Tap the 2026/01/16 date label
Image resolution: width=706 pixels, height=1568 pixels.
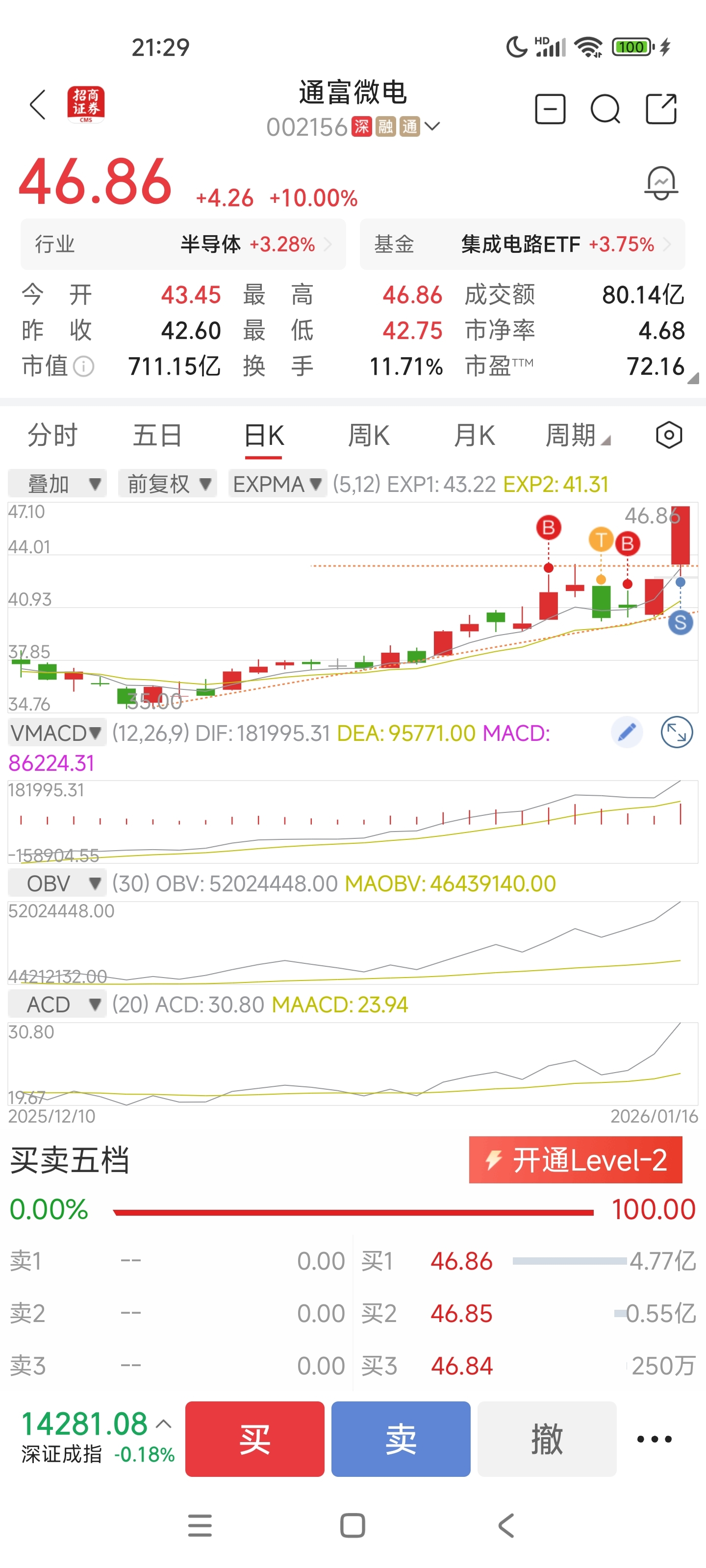pyautogui.click(x=654, y=1116)
